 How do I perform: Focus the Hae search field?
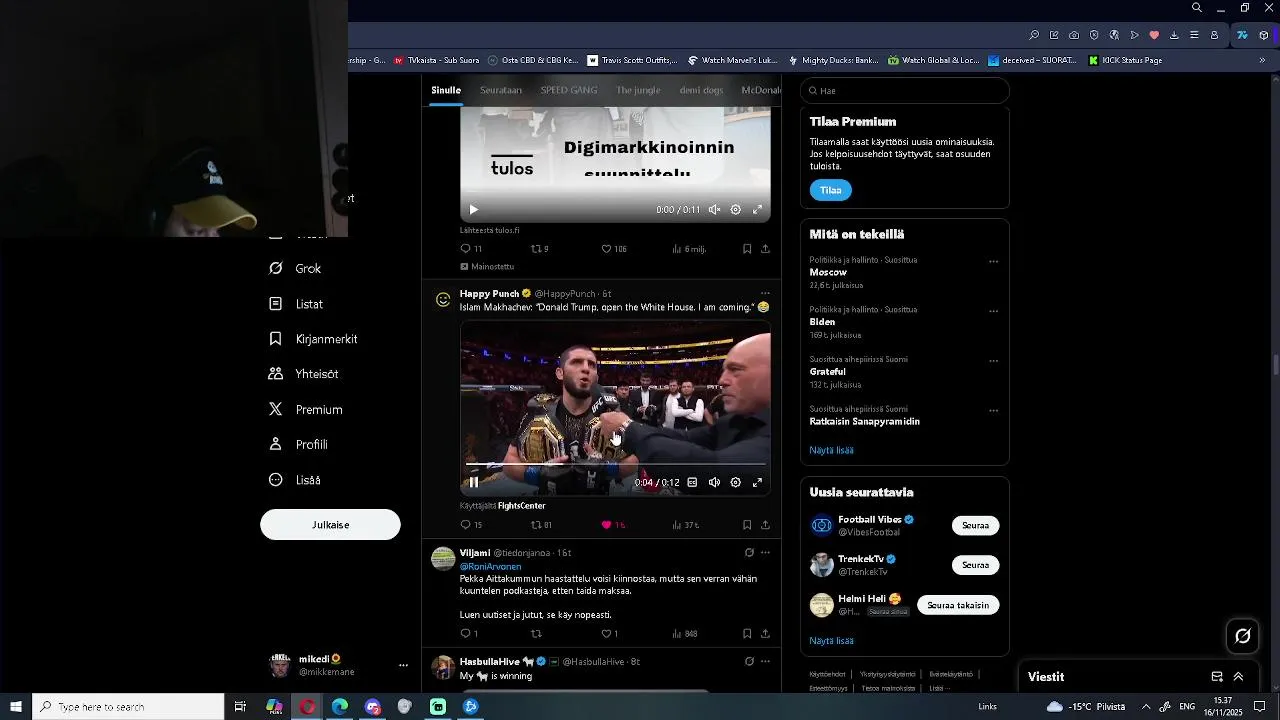click(905, 90)
